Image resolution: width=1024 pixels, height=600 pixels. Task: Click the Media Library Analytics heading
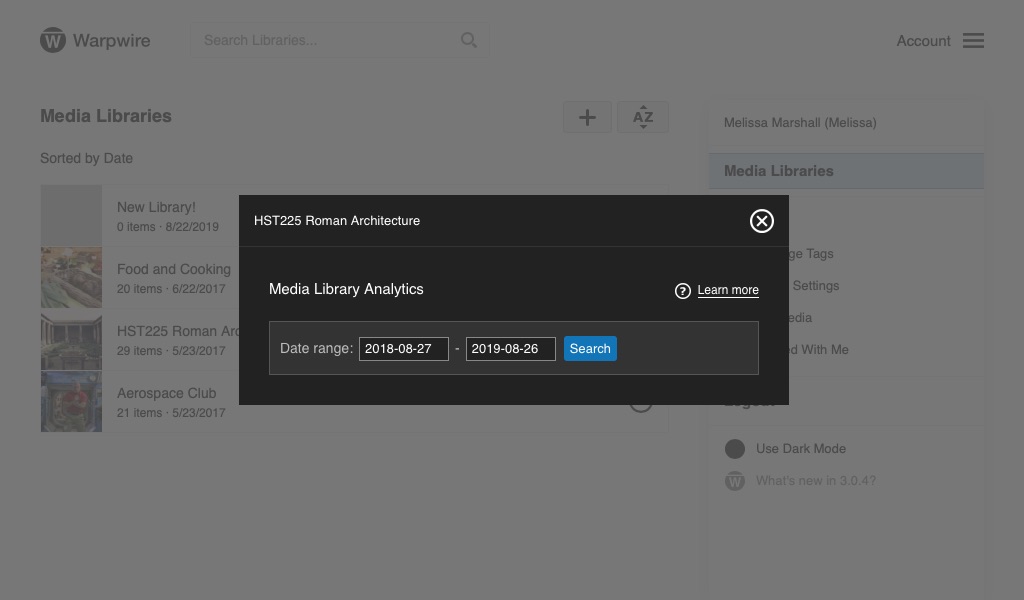pos(346,289)
